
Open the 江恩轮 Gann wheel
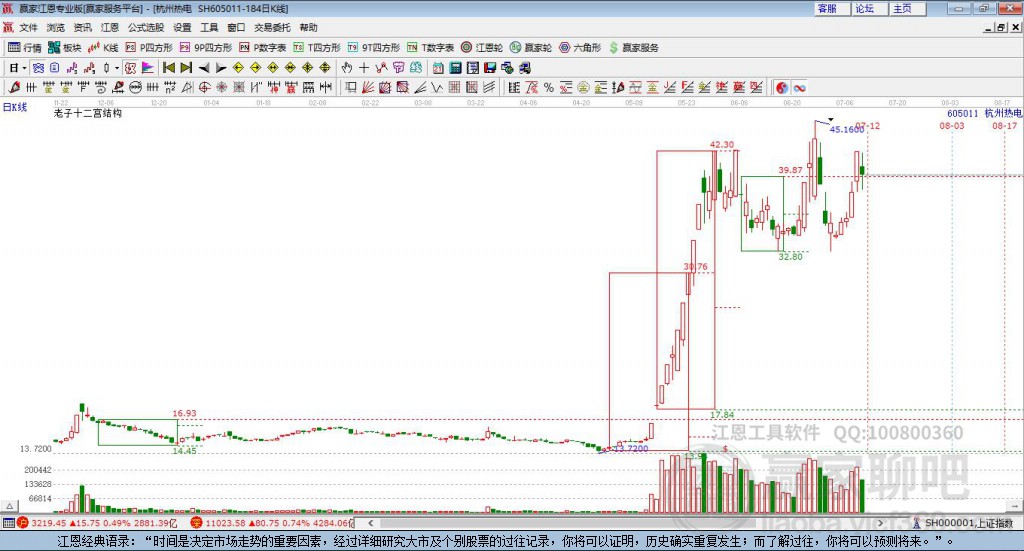[x=481, y=48]
